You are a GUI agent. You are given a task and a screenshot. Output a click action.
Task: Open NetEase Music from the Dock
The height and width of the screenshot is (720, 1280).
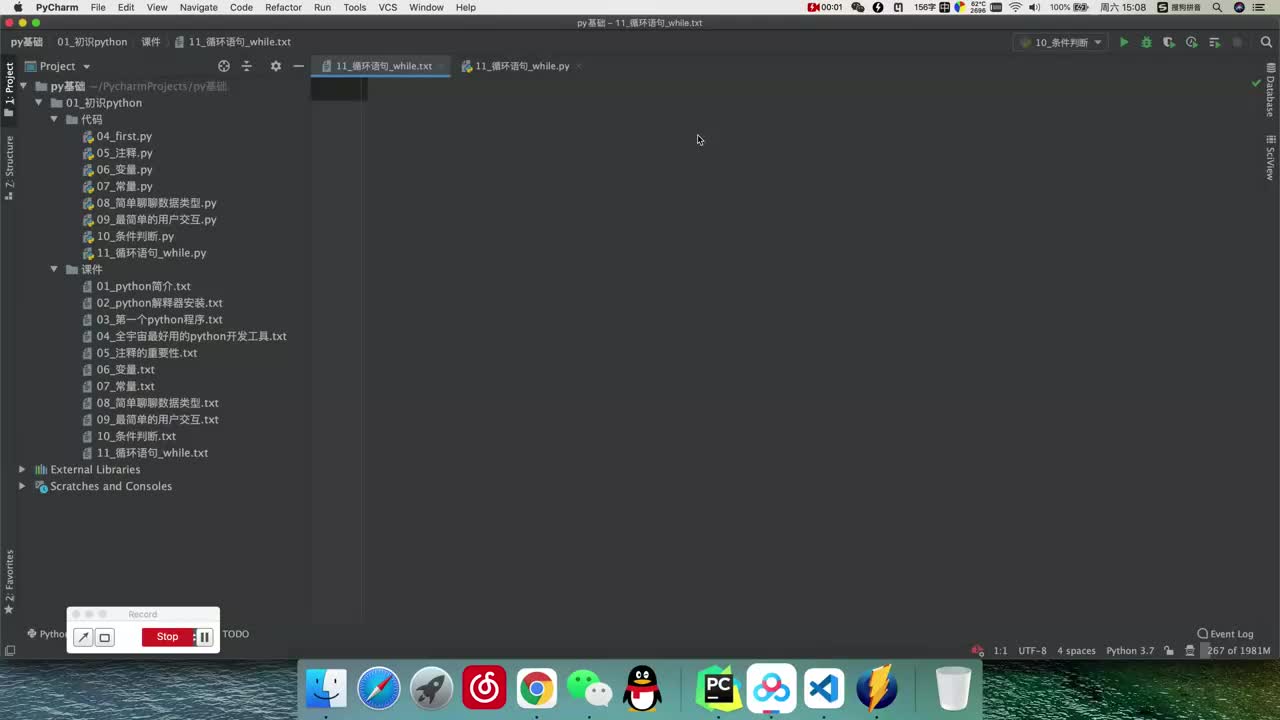point(484,688)
